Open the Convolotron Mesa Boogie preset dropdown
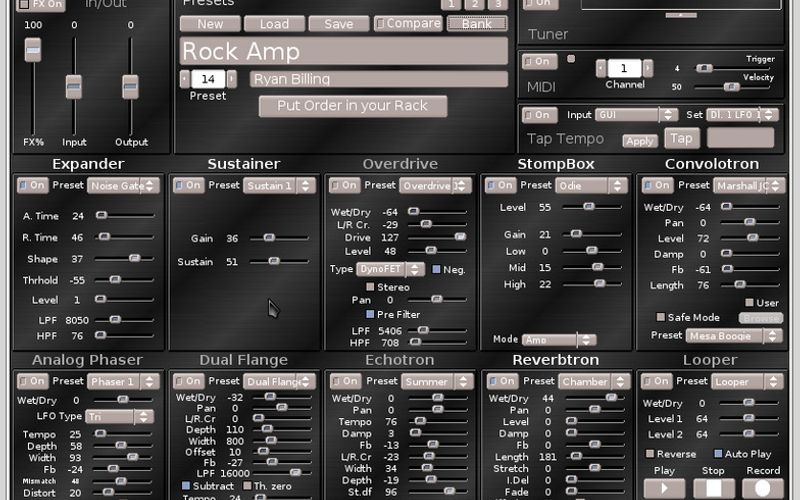 click(734, 336)
